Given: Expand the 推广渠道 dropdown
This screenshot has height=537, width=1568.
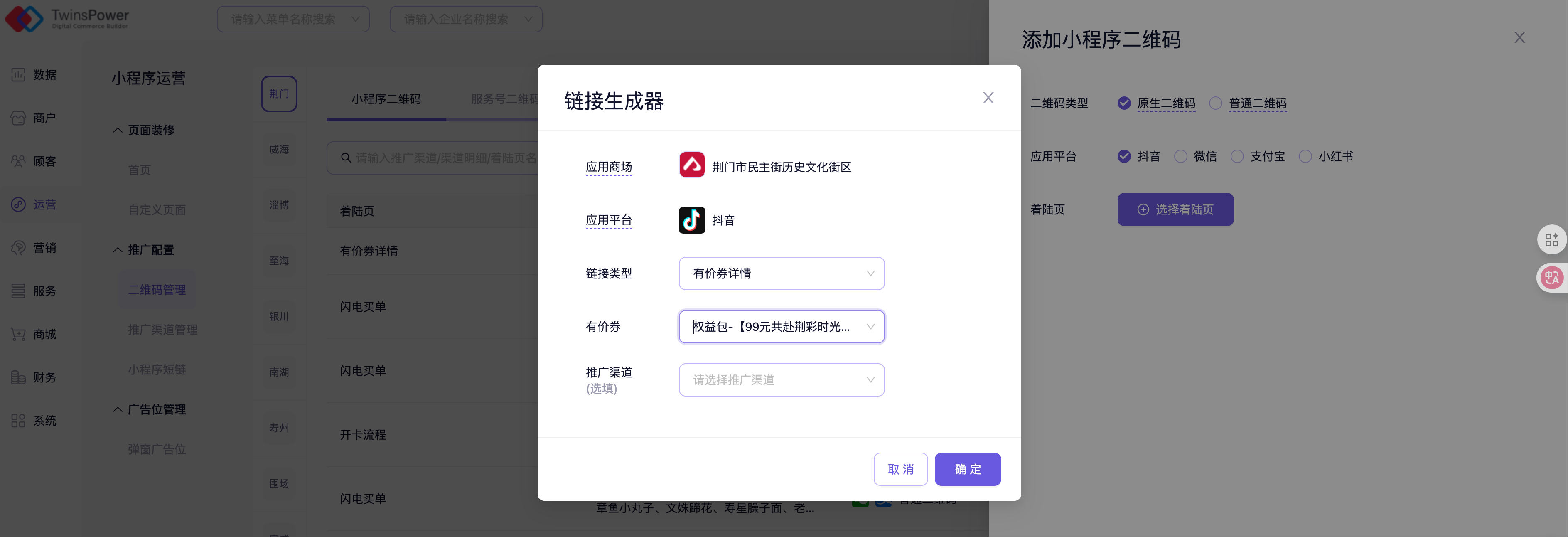Looking at the screenshot, I should click(781, 380).
